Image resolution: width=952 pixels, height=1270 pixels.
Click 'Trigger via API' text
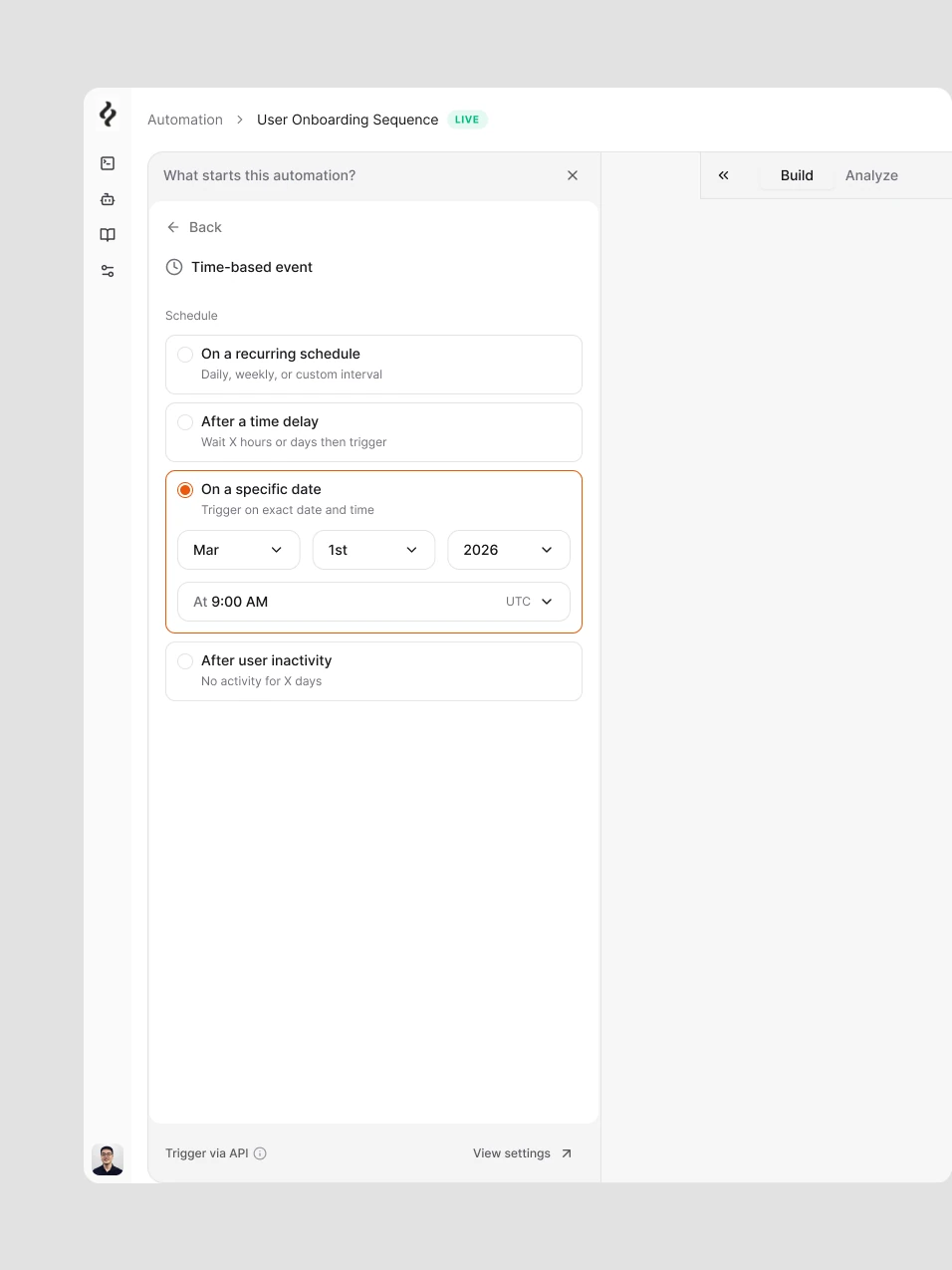pos(207,1153)
